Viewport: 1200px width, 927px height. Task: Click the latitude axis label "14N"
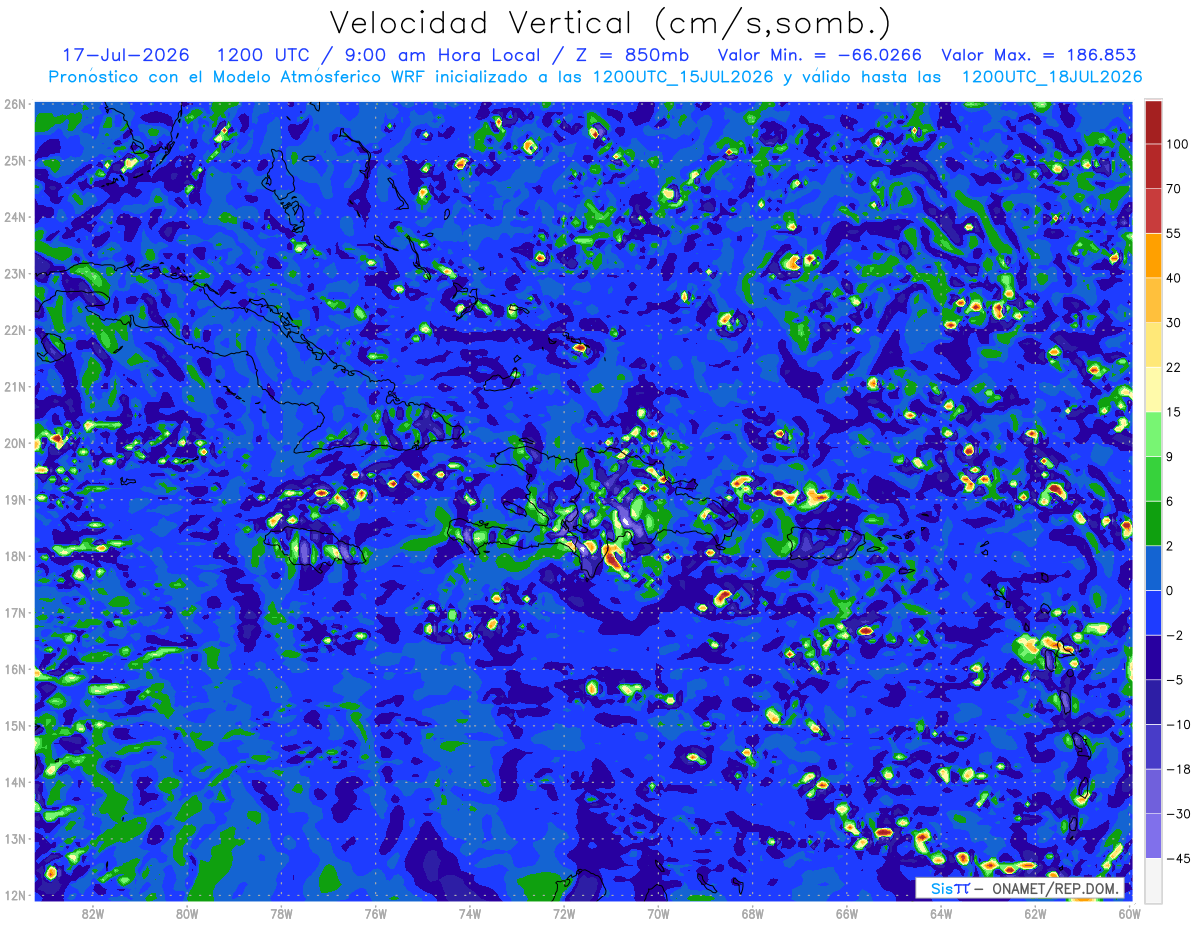[x=15, y=782]
